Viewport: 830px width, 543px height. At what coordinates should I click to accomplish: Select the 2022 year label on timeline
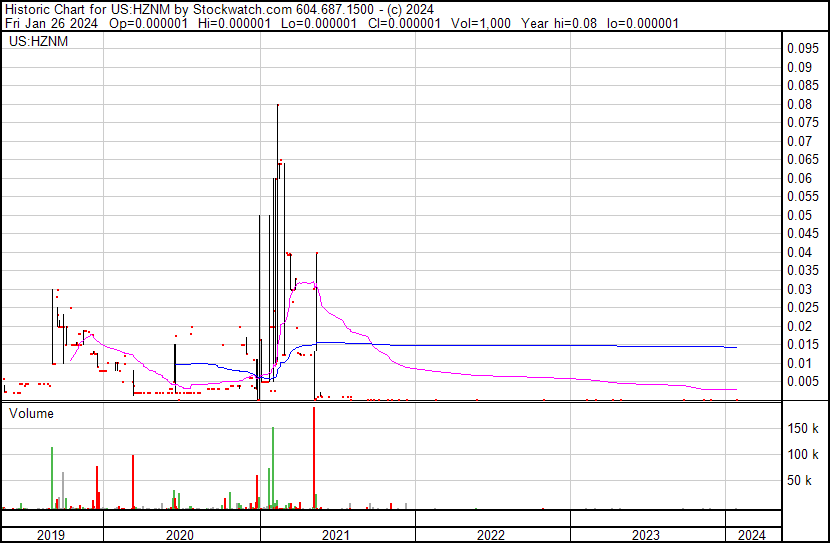pos(491,535)
